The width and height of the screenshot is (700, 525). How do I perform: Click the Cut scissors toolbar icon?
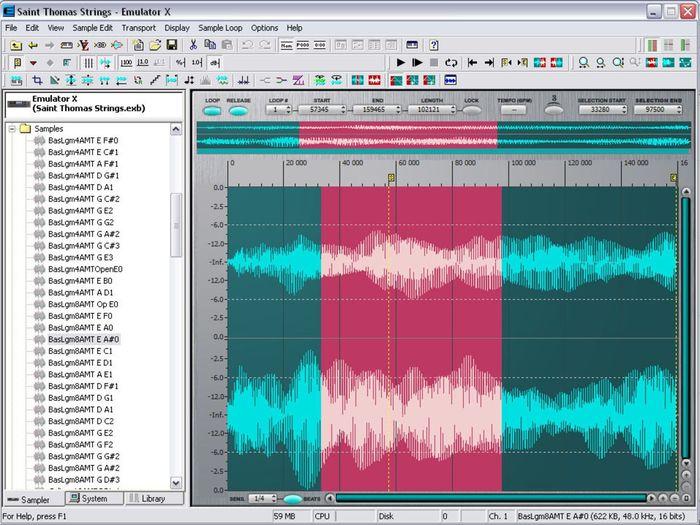pos(193,45)
